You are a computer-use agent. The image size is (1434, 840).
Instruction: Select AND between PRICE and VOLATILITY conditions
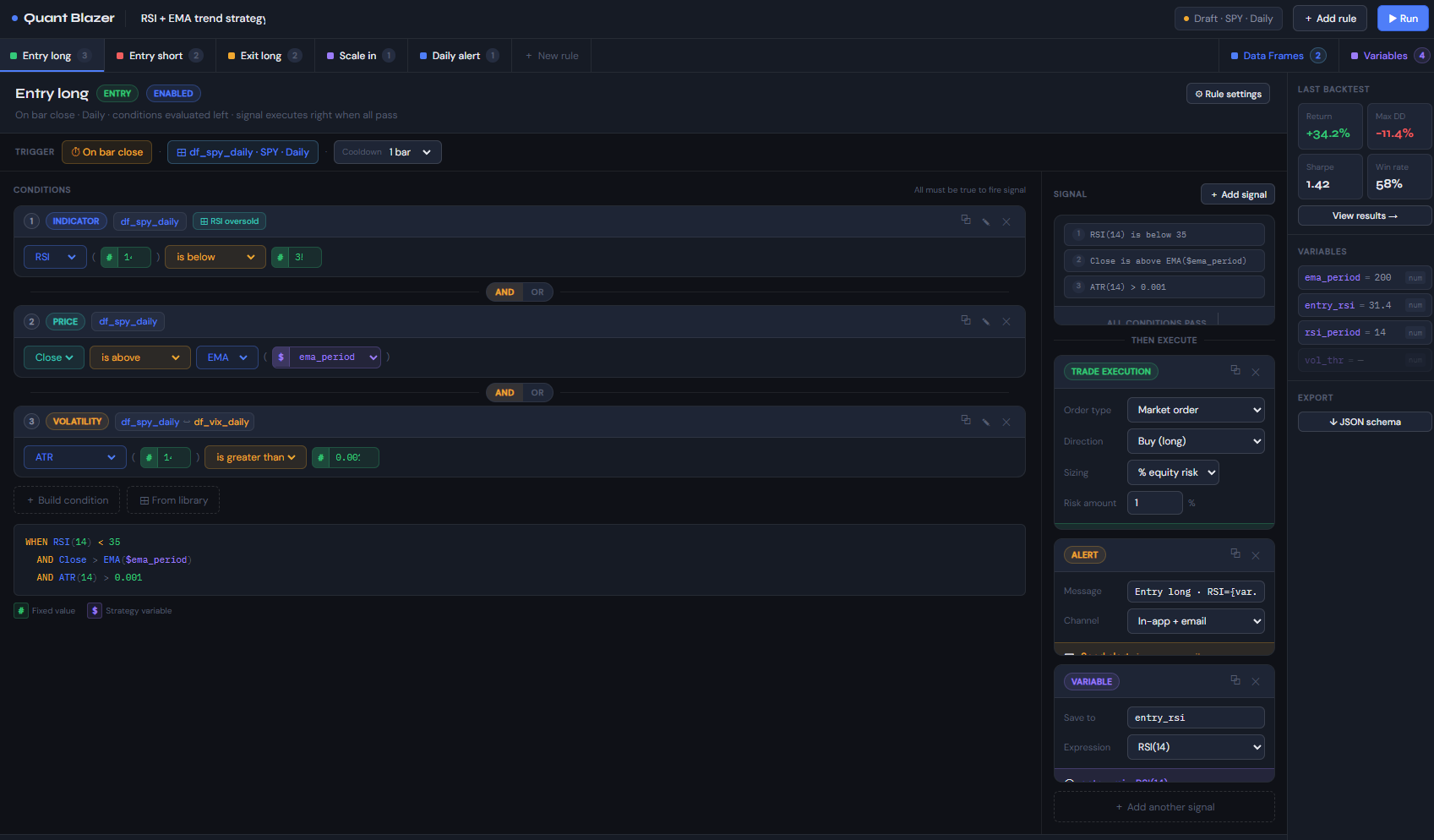coord(504,392)
